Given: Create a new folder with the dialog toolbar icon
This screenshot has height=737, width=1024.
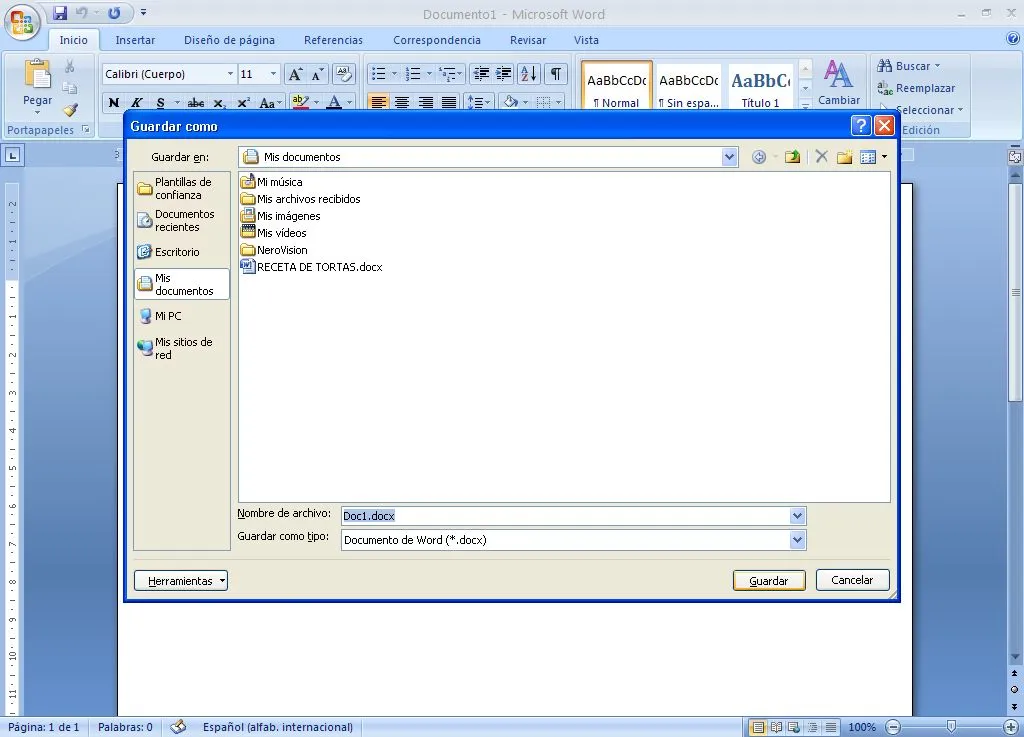Looking at the screenshot, I should click(845, 156).
